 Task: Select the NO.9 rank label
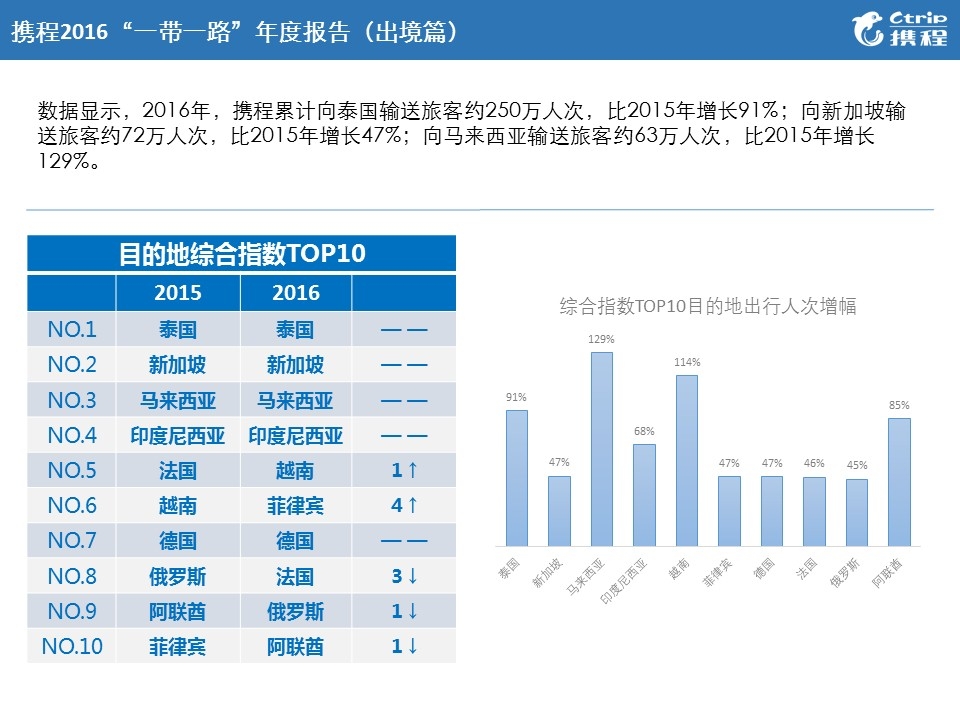[72, 611]
